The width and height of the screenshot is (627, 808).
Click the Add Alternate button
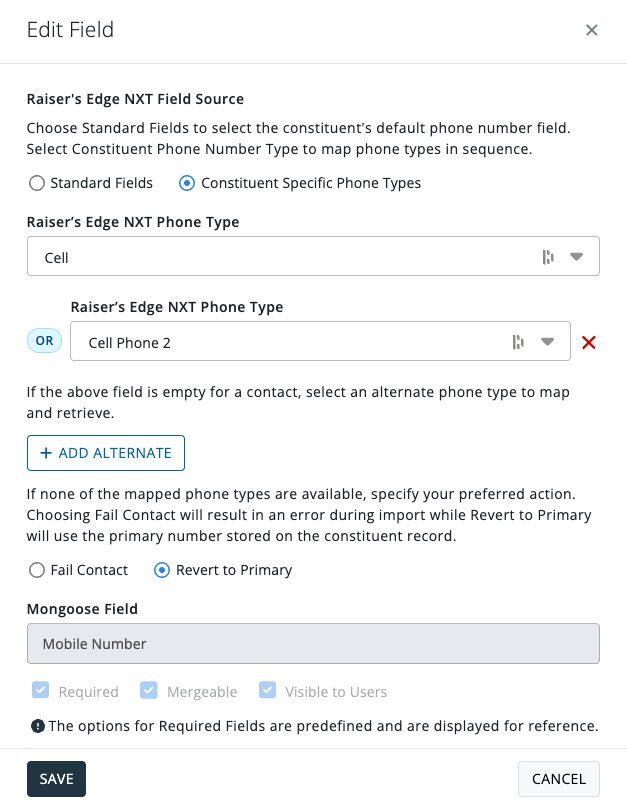[x=106, y=453]
